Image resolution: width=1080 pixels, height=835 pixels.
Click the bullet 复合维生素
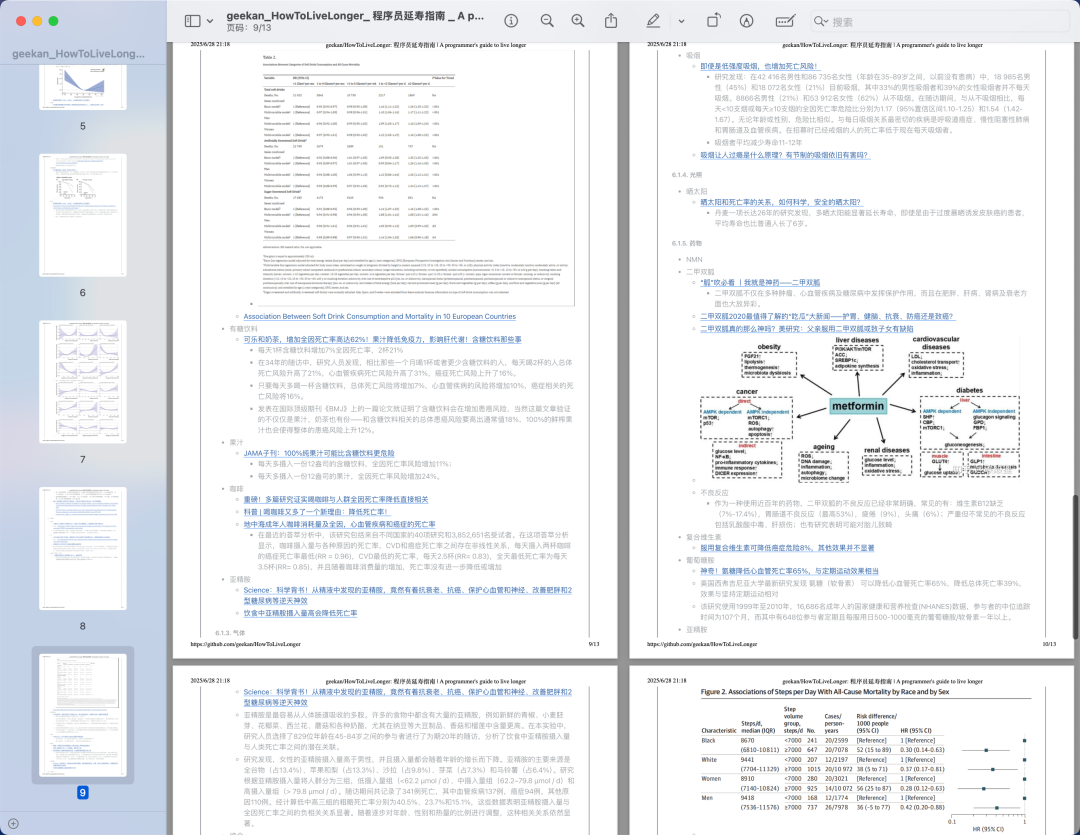tap(704, 537)
